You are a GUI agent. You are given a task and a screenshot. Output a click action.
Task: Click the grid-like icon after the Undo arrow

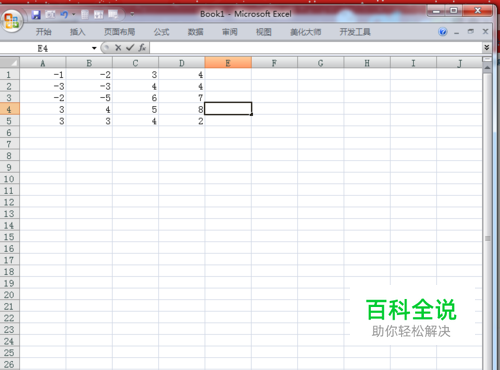click(85, 15)
